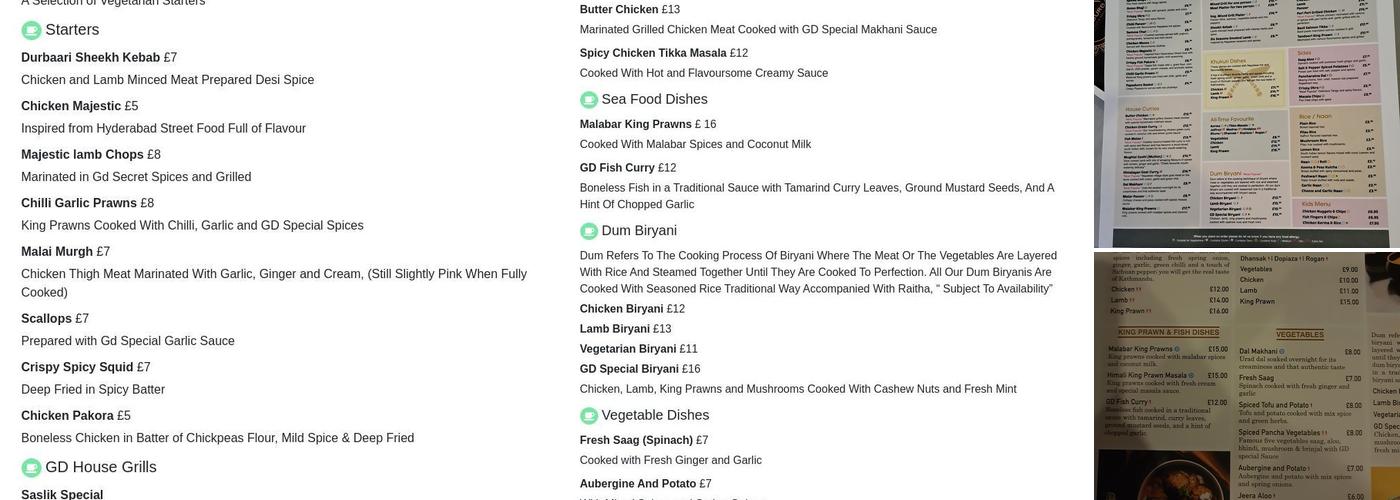Select Spicy Chicken Tikka Masala
1400x500 pixels.
[653, 53]
